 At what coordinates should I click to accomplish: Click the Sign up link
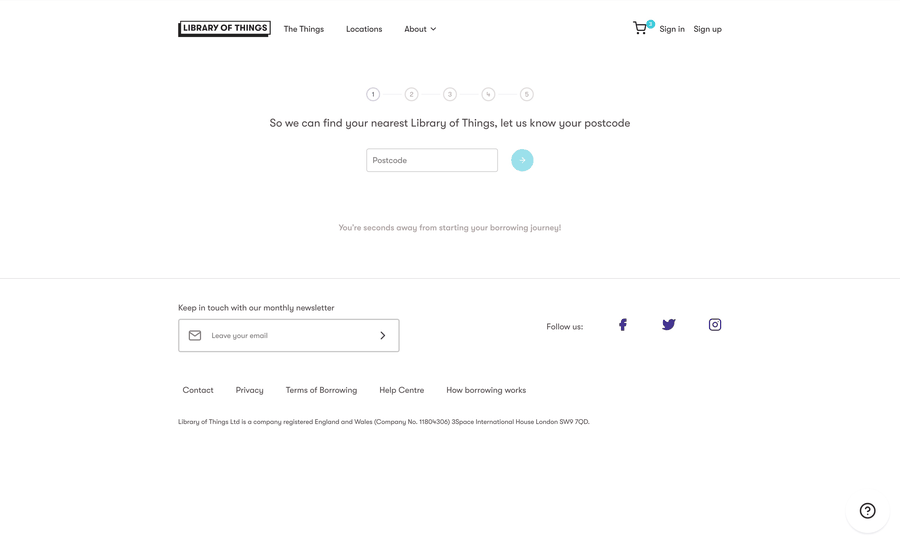pos(707,29)
